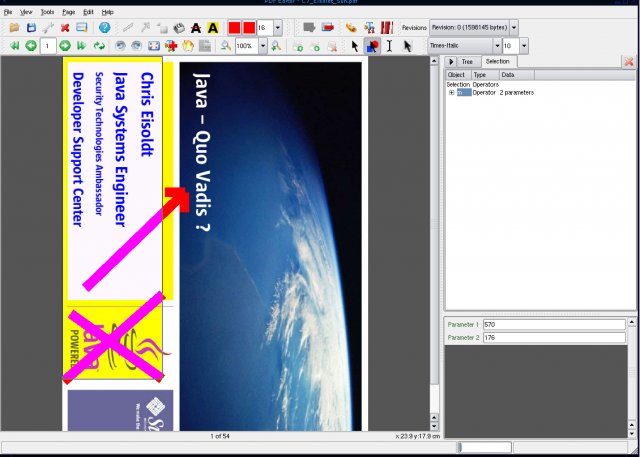Click the red and blue rectangle icon
The width and height of the screenshot is (640, 457).
tap(328, 28)
